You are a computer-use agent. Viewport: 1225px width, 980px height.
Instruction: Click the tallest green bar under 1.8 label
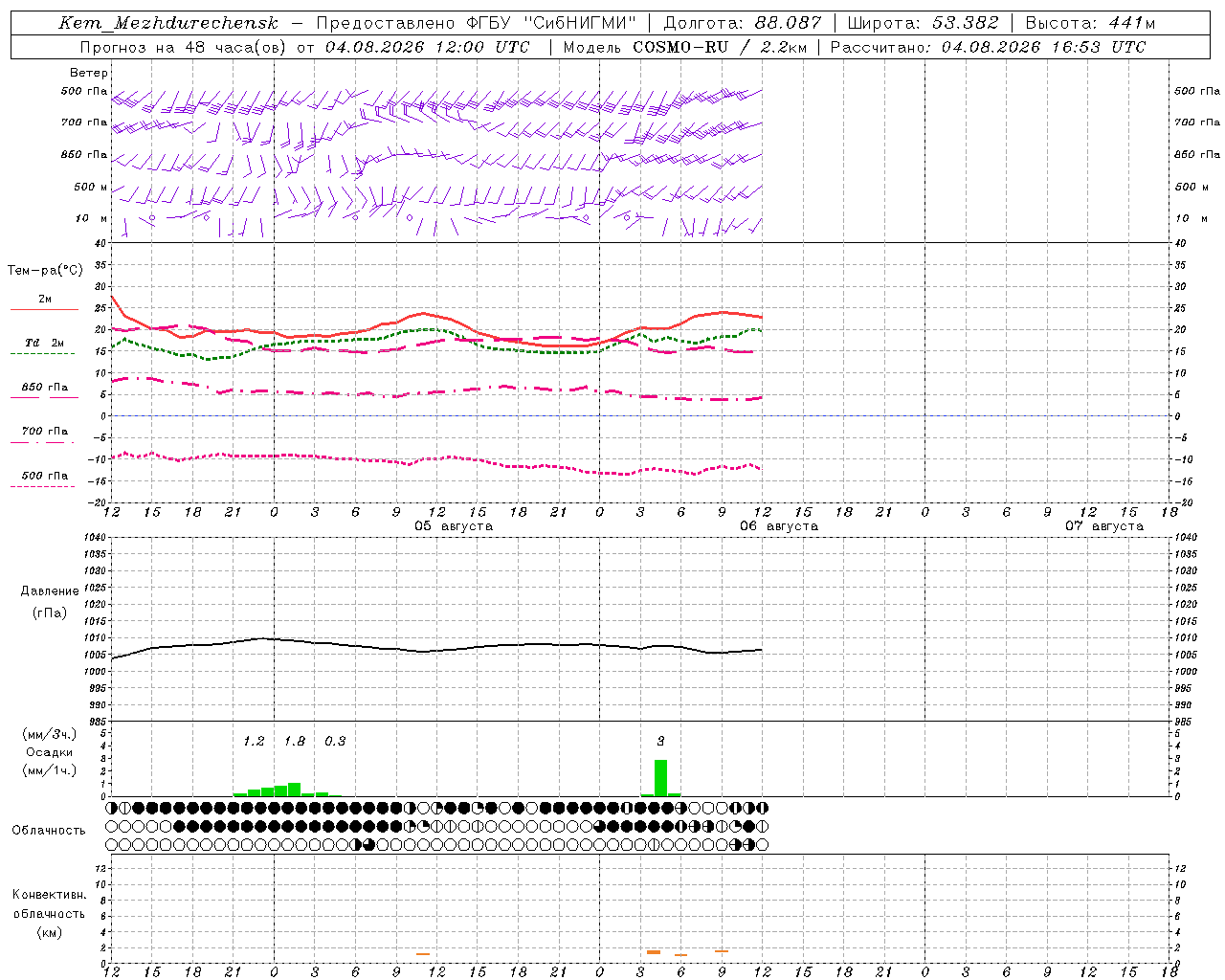294,790
